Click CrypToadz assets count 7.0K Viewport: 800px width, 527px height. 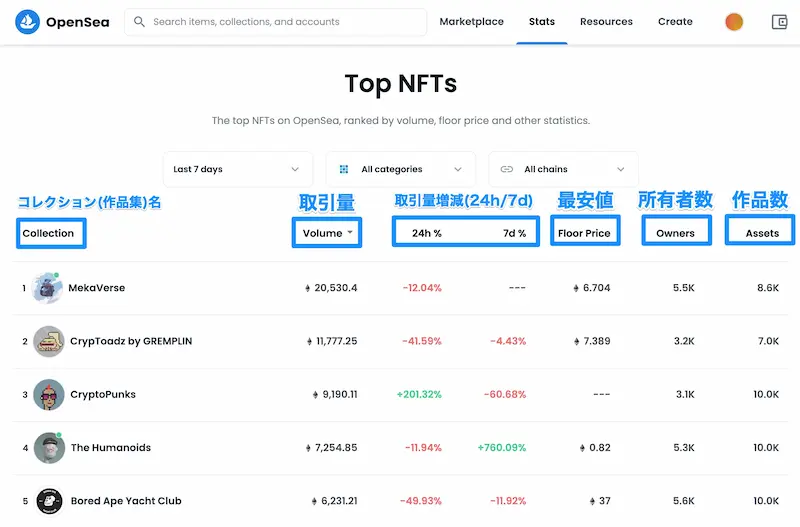(768, 341)
